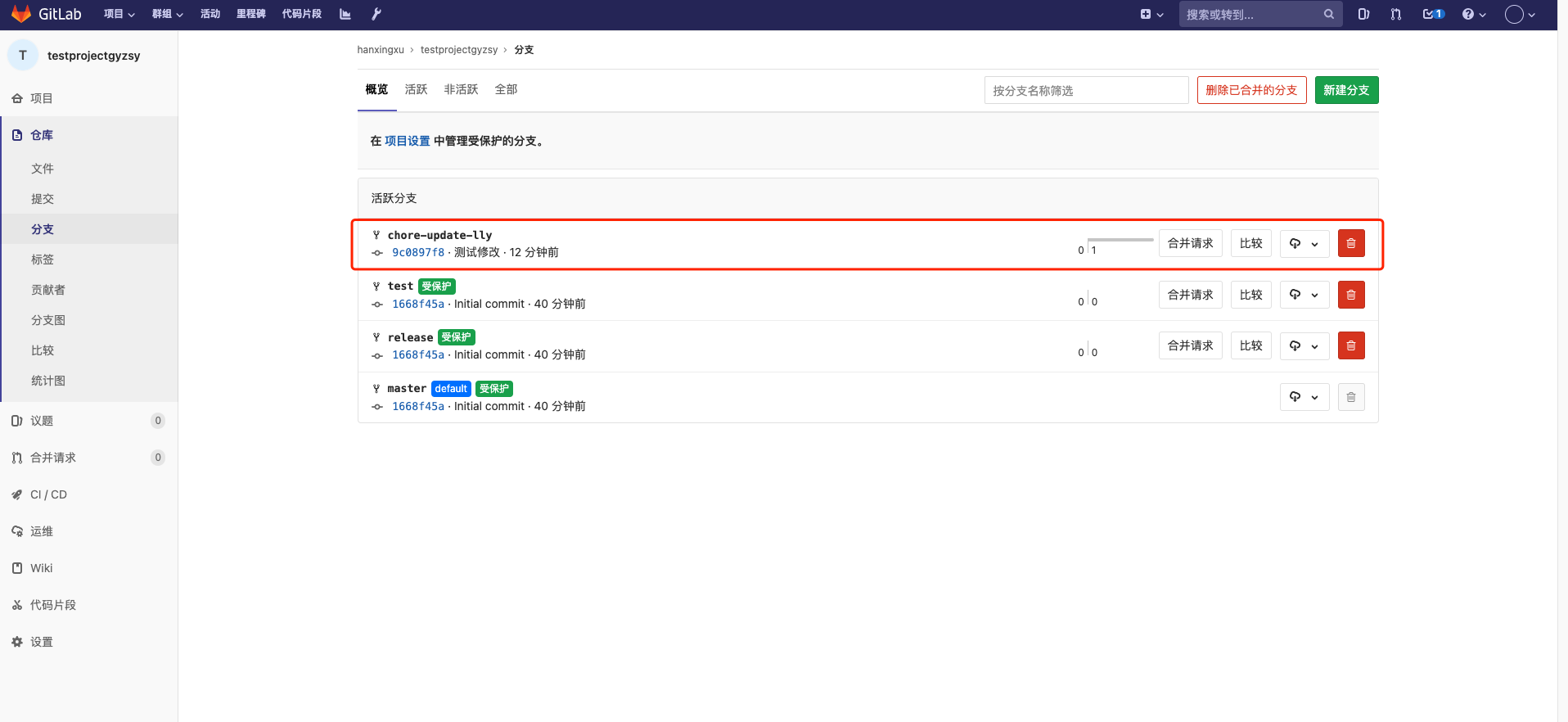Switch to the 活跃 tab

click(x=417, y=89)
